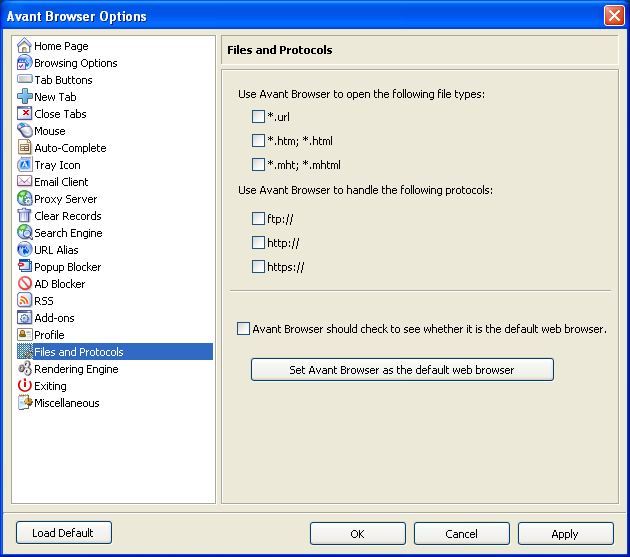
Task: Click the Browsing Options icon
Action: tap(24, 63)
